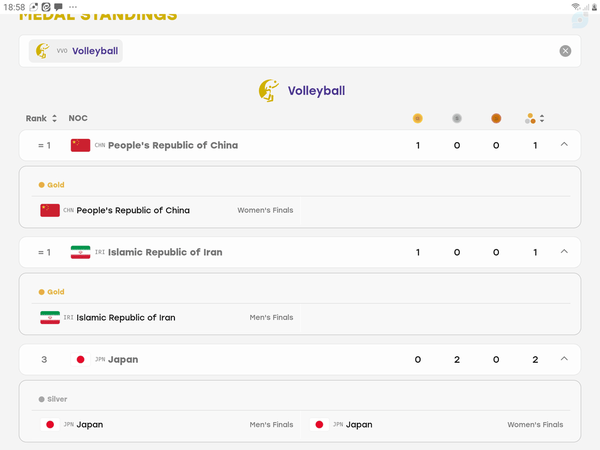600x450 pixels.
Task: Click Japan name in Women's Finals silver entry
Action: tap(359, 424)
